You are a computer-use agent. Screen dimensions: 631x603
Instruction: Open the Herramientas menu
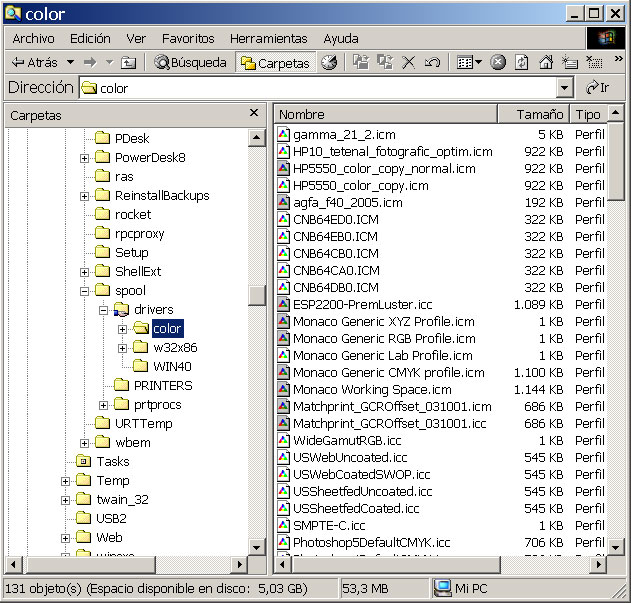[268, 38]
